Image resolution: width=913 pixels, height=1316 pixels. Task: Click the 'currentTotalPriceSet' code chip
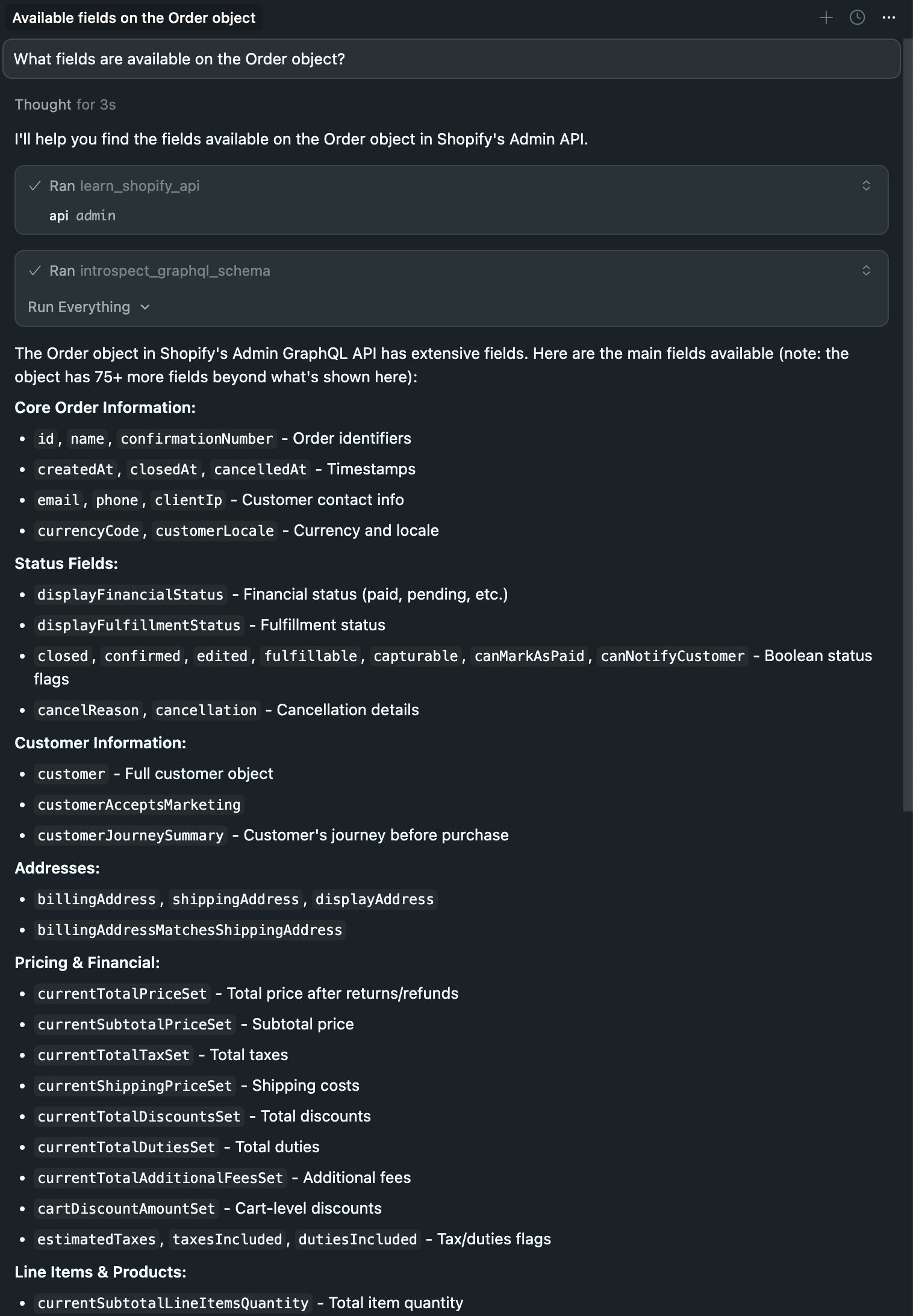click(x=122, y=993)
